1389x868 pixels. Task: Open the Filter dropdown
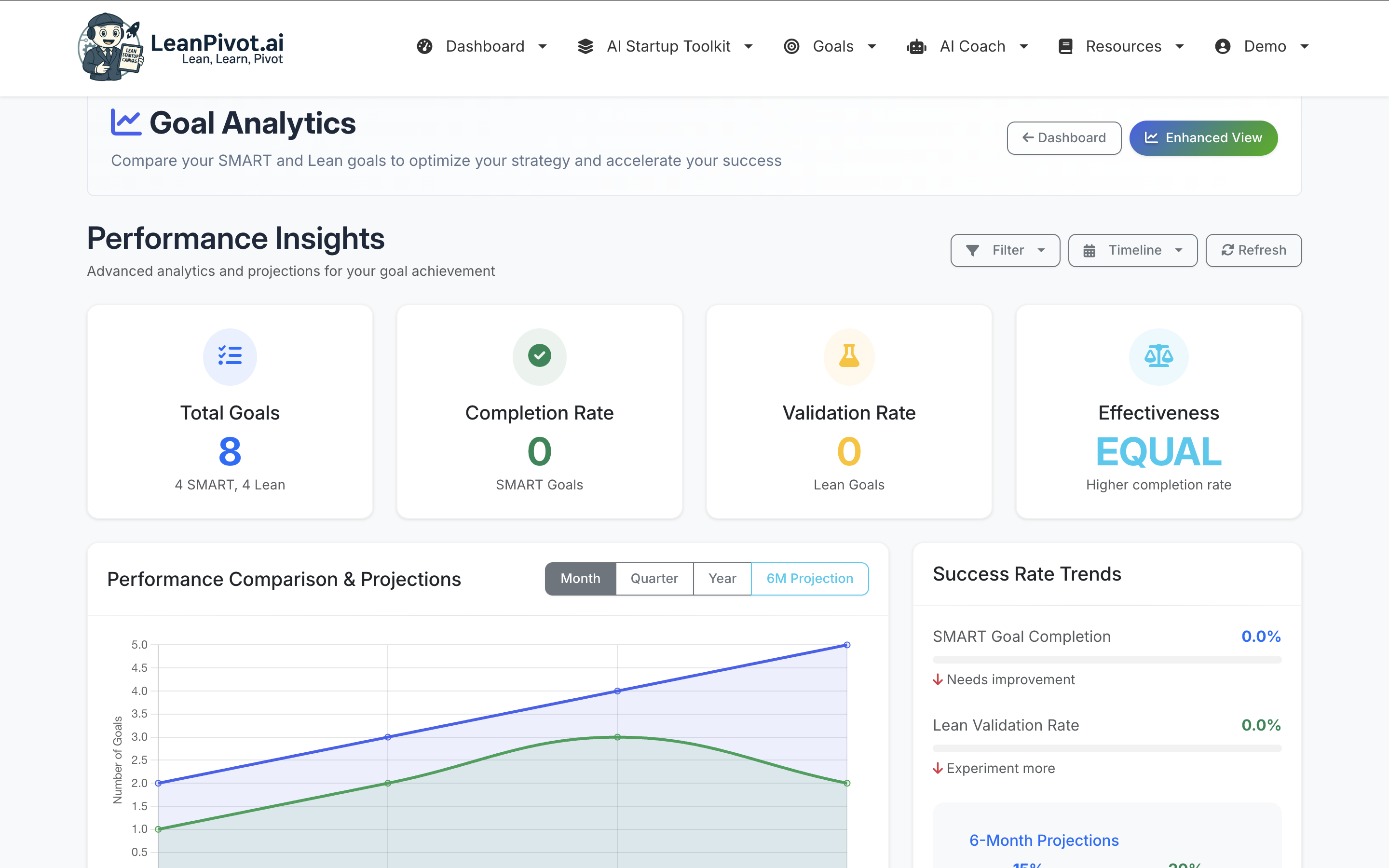[1005, 250]
